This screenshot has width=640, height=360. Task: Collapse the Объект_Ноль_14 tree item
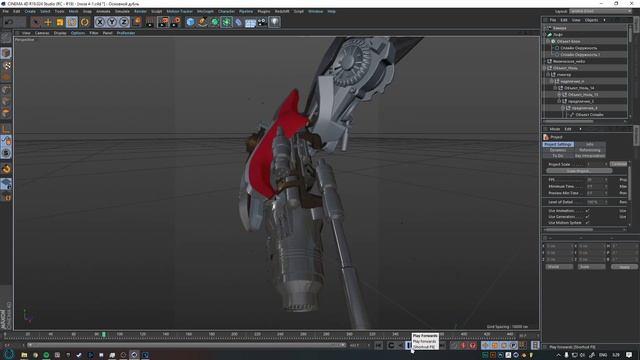(556, 88)
